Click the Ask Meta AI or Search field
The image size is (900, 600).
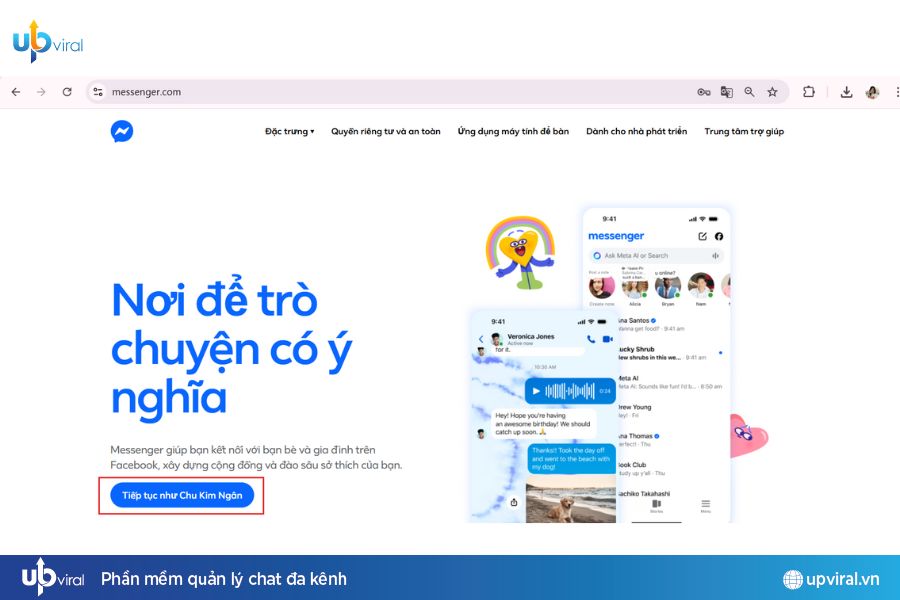click(x=656, y=256)
